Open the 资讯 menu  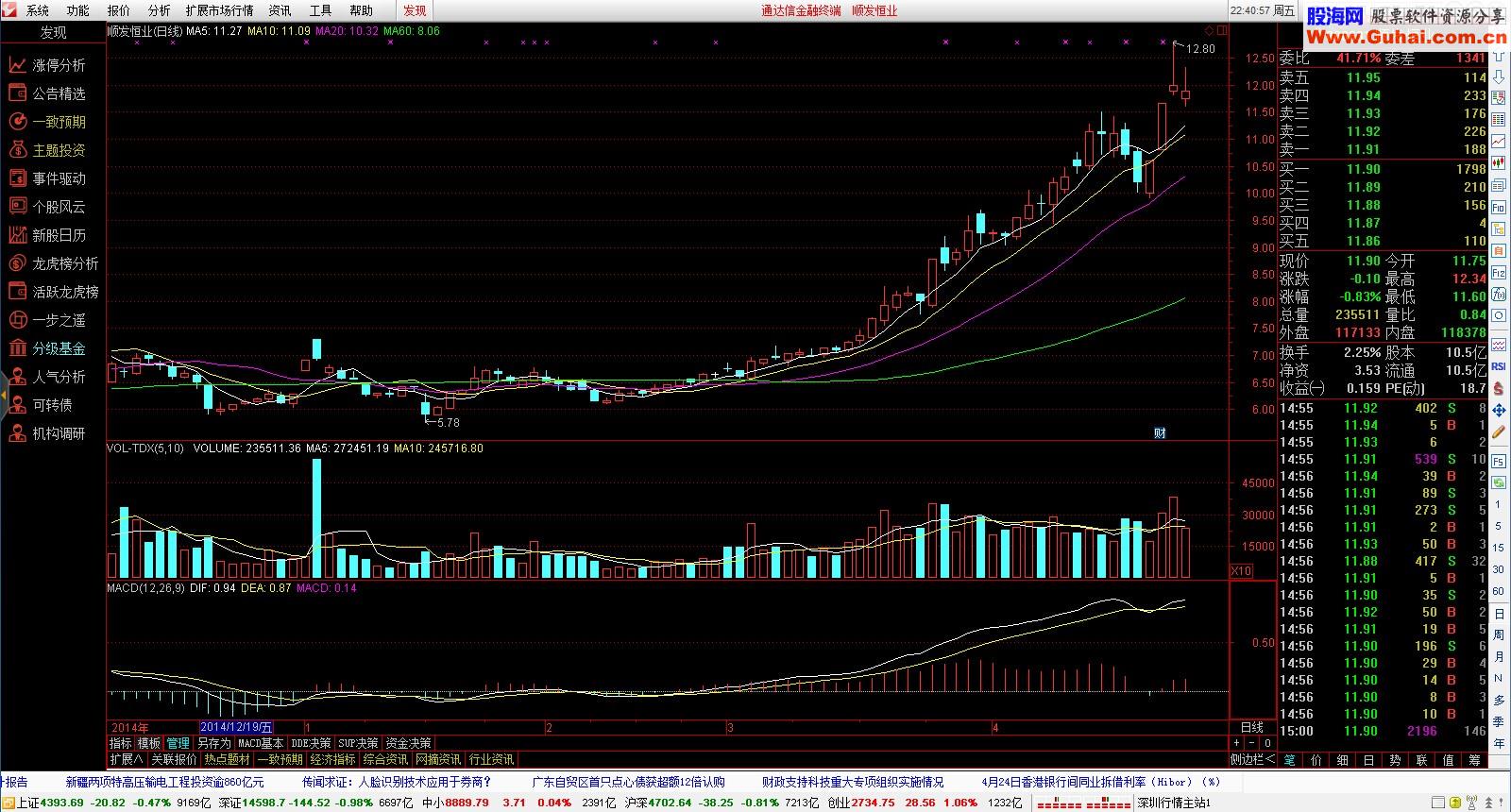point(280,10)
